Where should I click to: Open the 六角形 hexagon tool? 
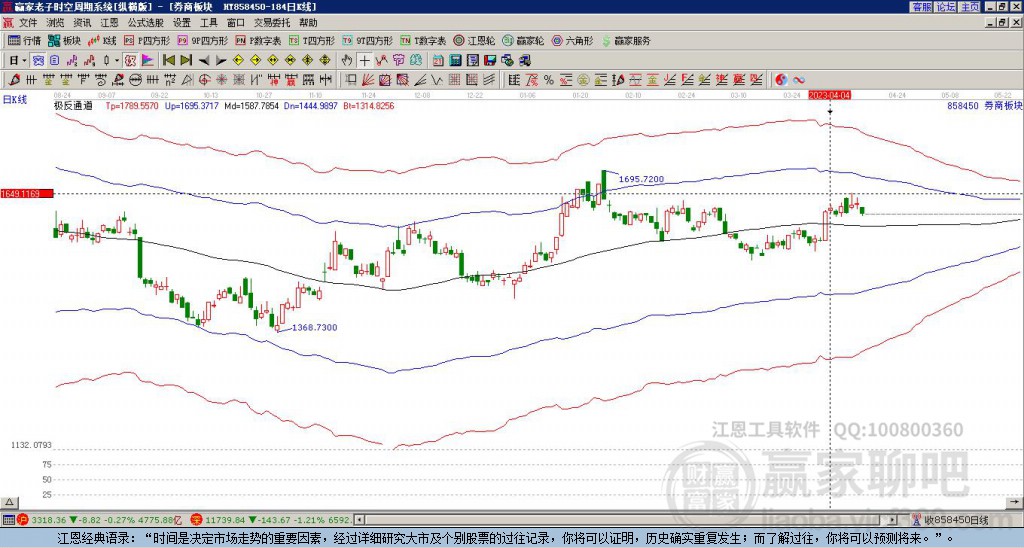[x=573, y=40]
